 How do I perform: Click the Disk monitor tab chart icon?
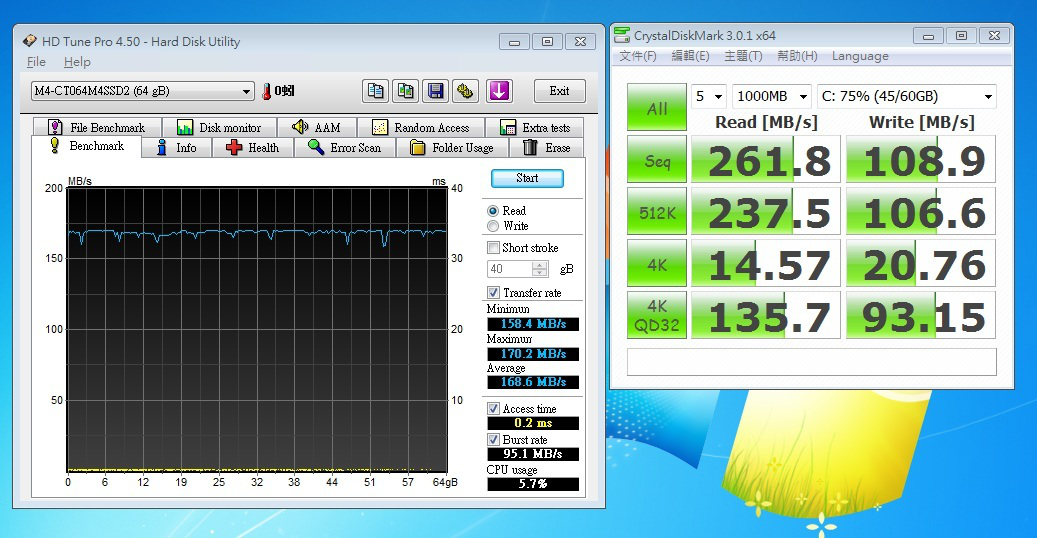point(185,127)
